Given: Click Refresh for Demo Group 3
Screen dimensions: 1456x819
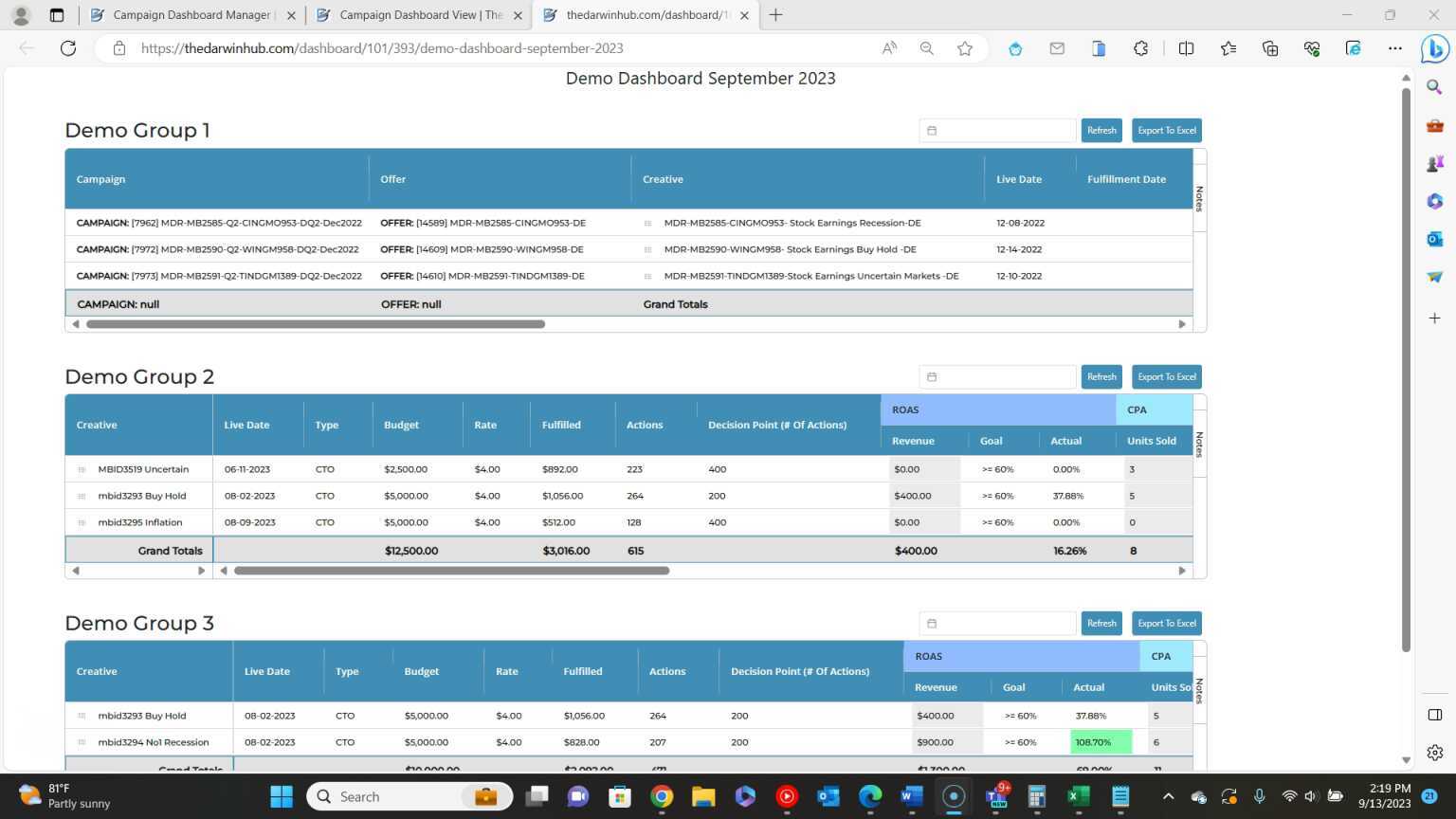Looking at the screenshot, I should click(x=1101, y=624).
